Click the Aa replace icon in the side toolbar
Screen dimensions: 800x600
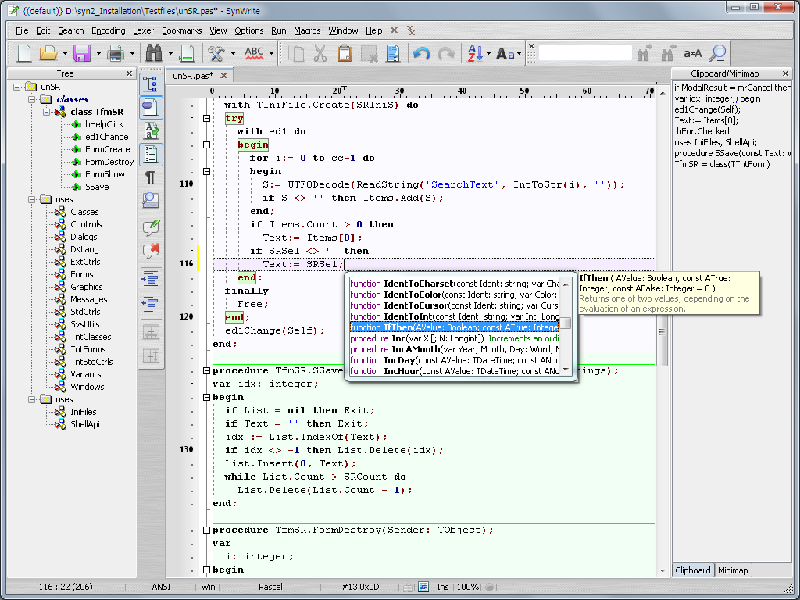pyautogui.click(x=151, y=131)
